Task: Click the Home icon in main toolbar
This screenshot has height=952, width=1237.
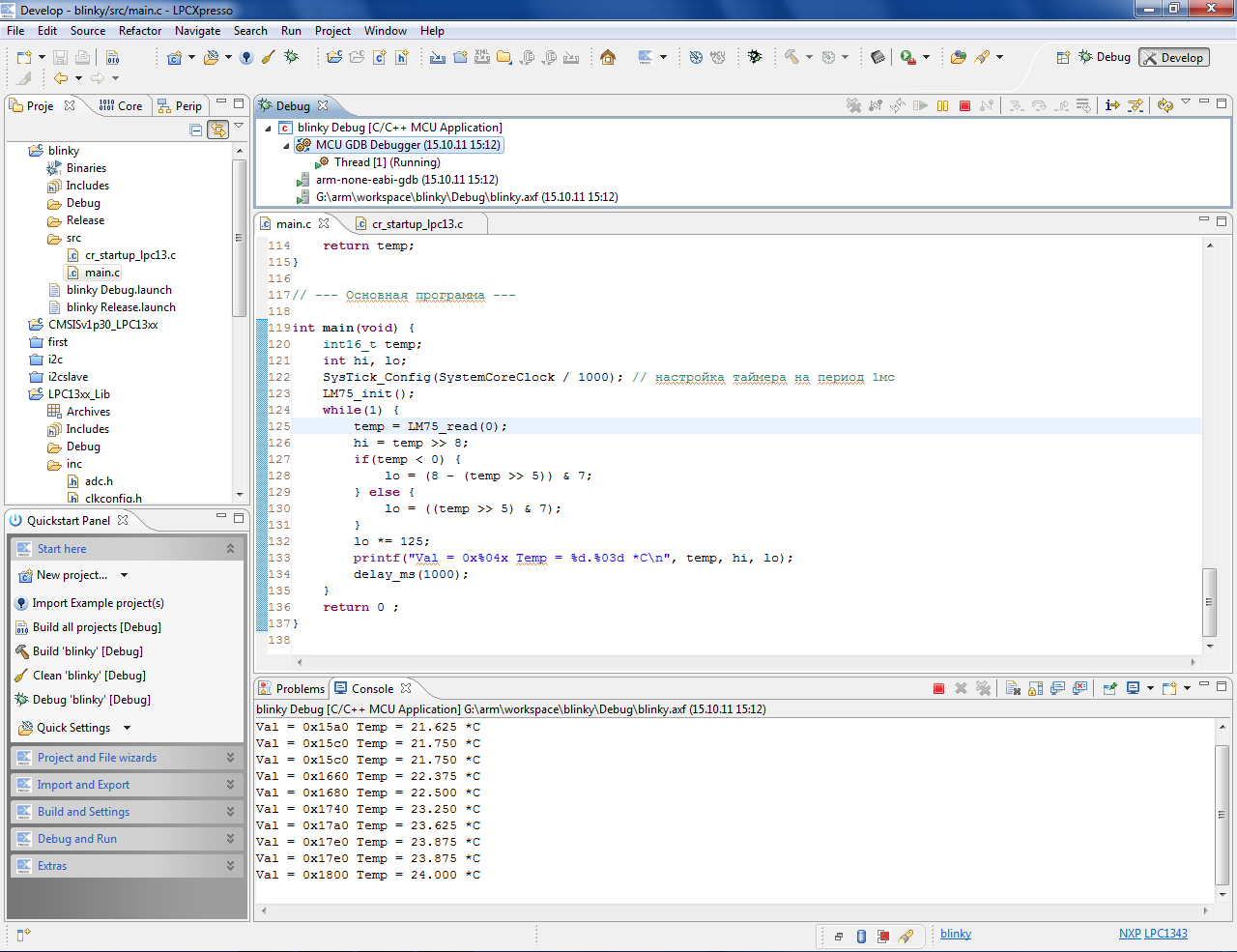Action: (x=608, y=57)
